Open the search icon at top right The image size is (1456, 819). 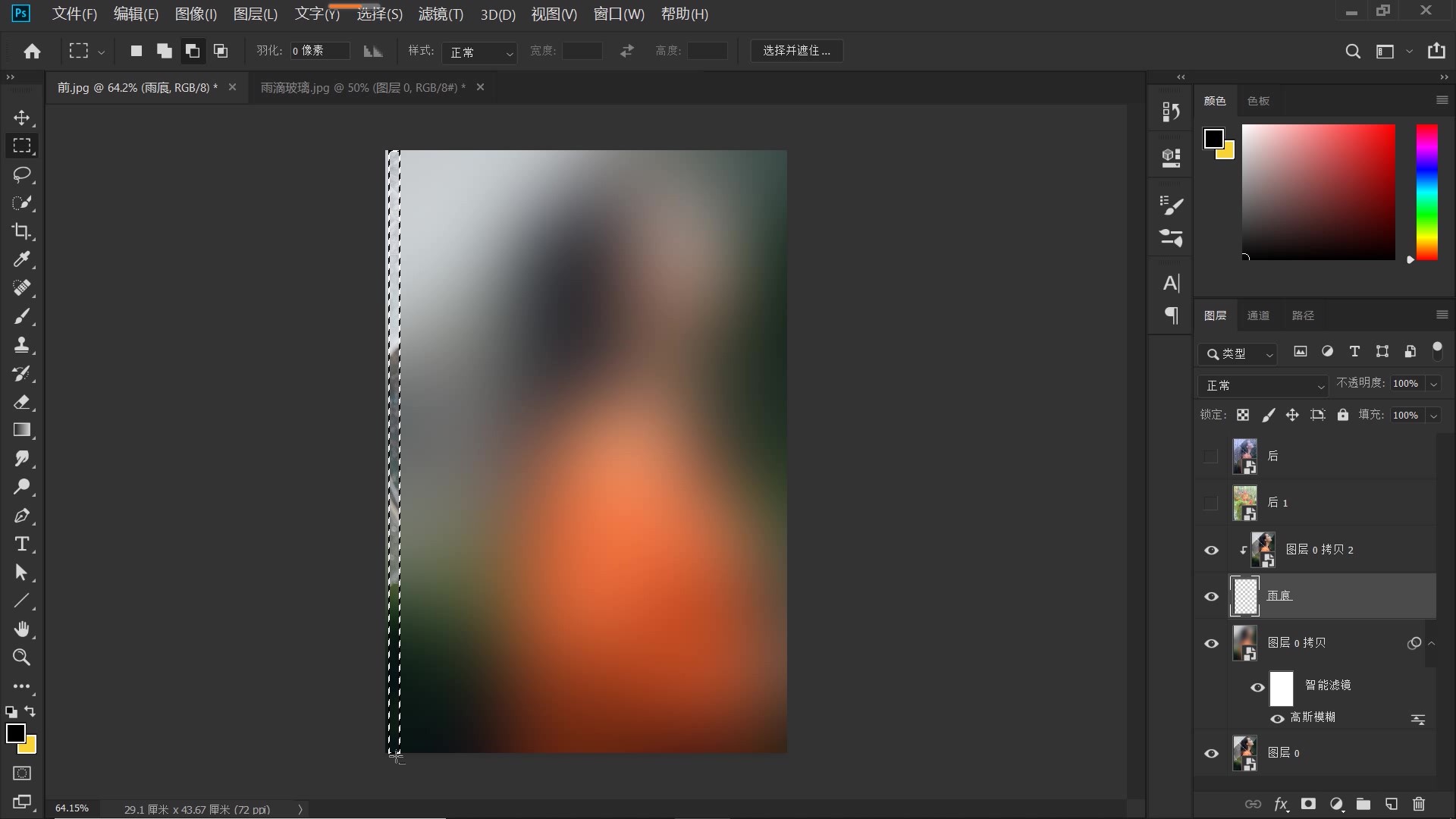[1352, 51]
